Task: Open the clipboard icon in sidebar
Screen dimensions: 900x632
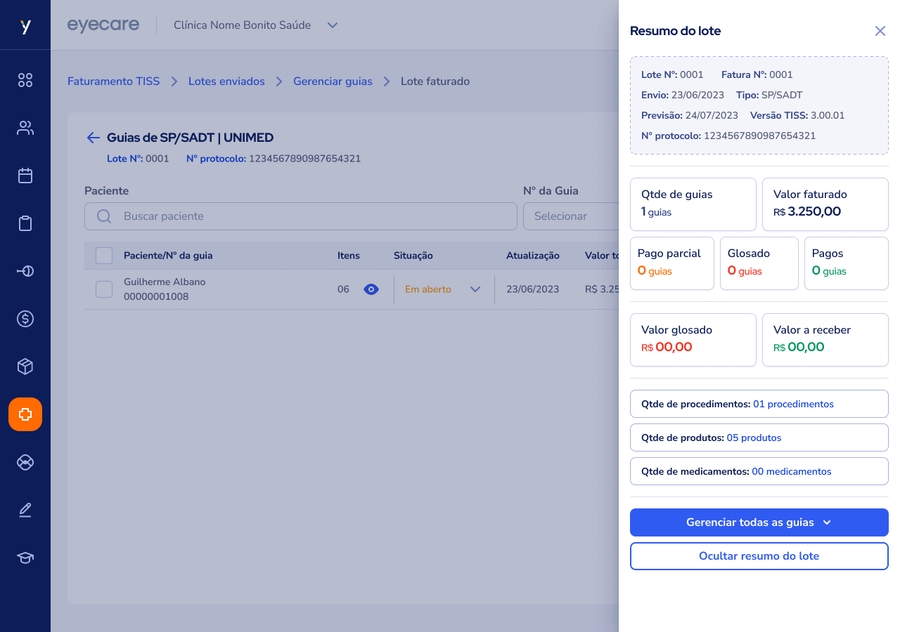Action: [x=25, y=223]
